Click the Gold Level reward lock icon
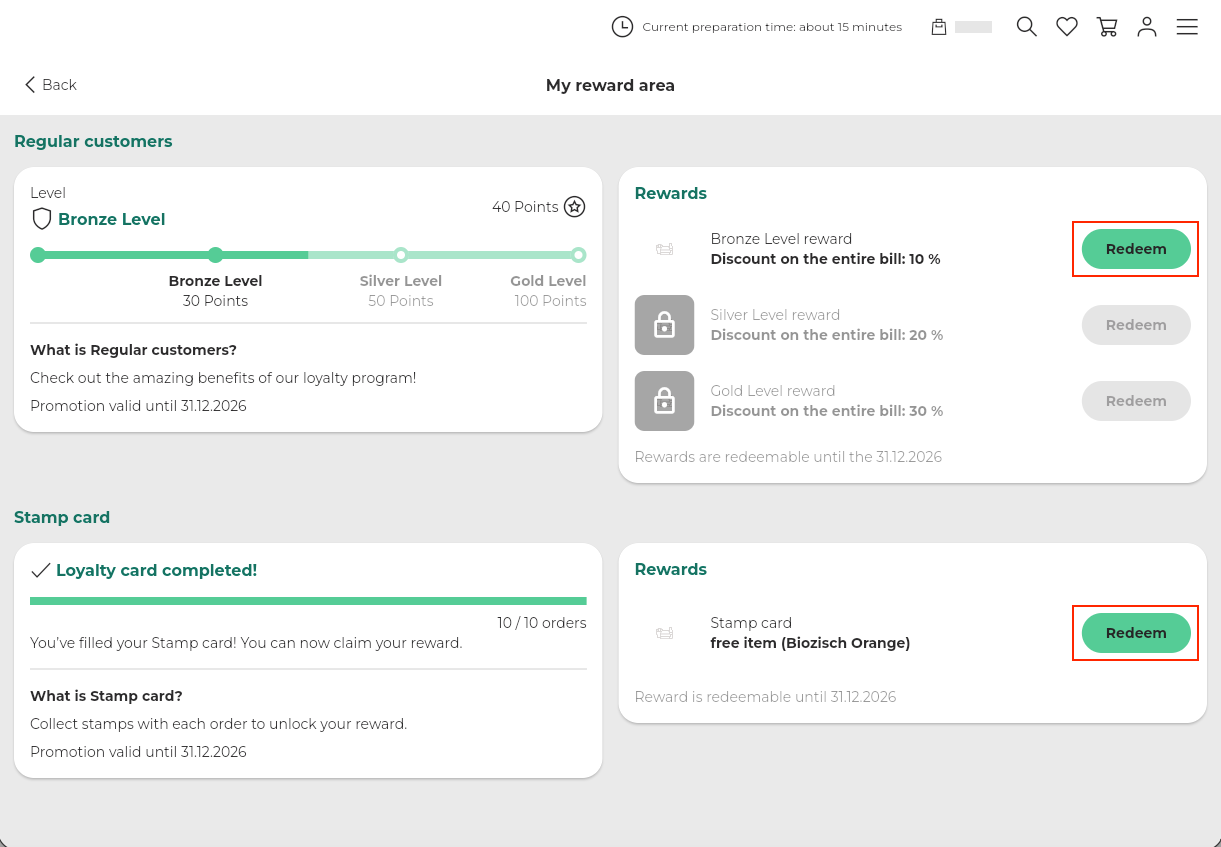The width and height of the screenshot is (1221, 847). pos(664,401)
